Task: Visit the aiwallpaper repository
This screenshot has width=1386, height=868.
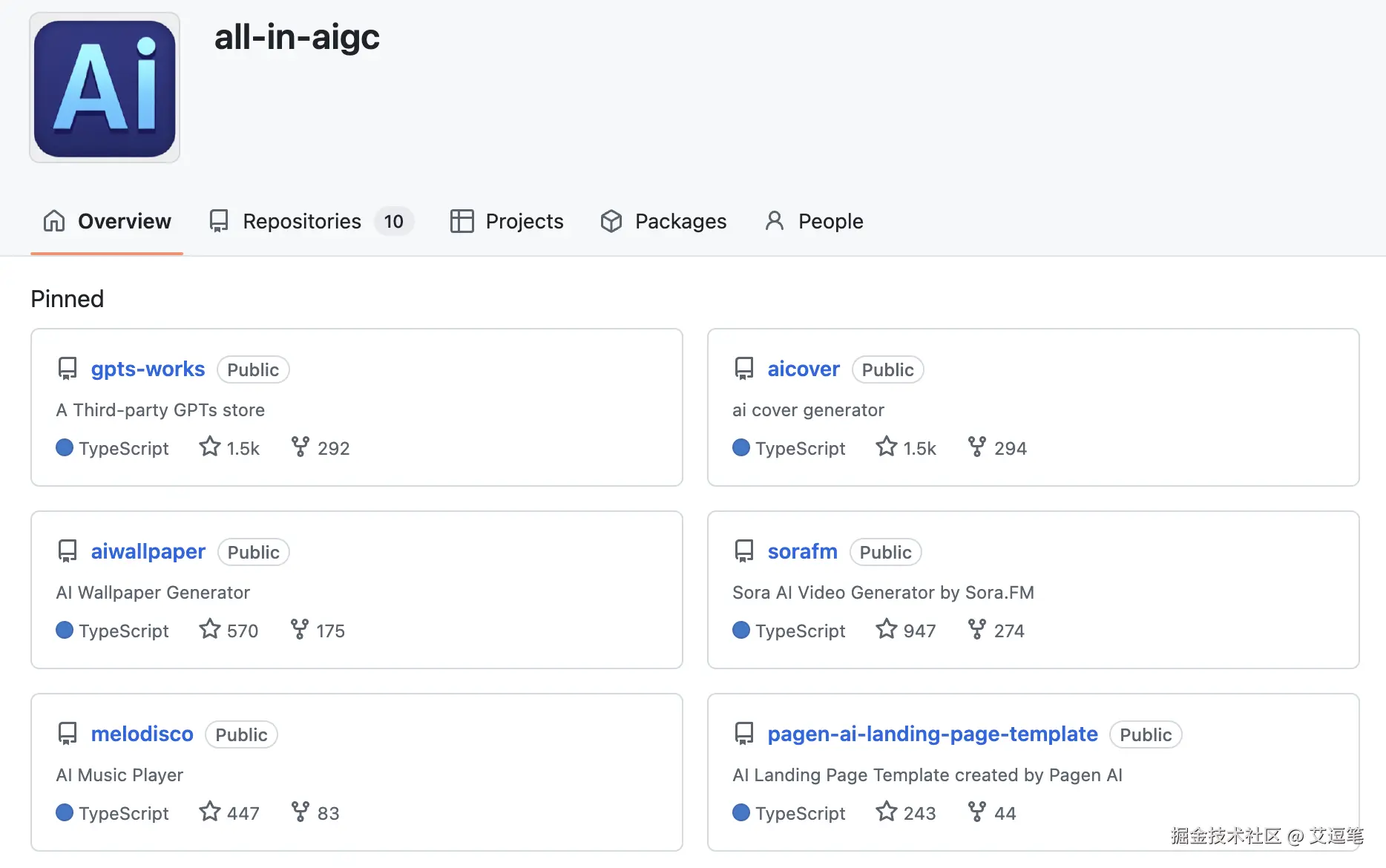Action: point(148,551)
